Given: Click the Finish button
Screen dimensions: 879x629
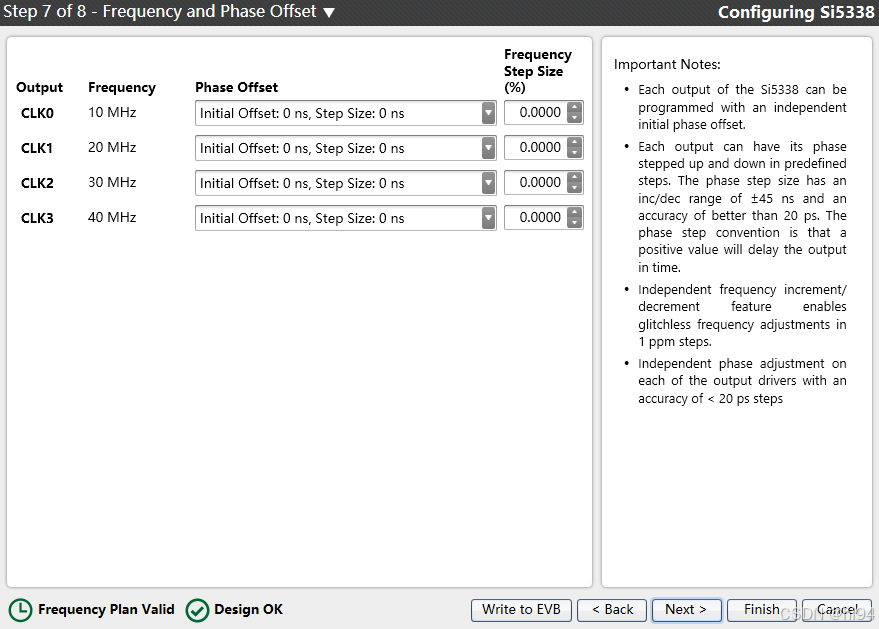Looking at the screenshot, I should (x=762, y=610).
